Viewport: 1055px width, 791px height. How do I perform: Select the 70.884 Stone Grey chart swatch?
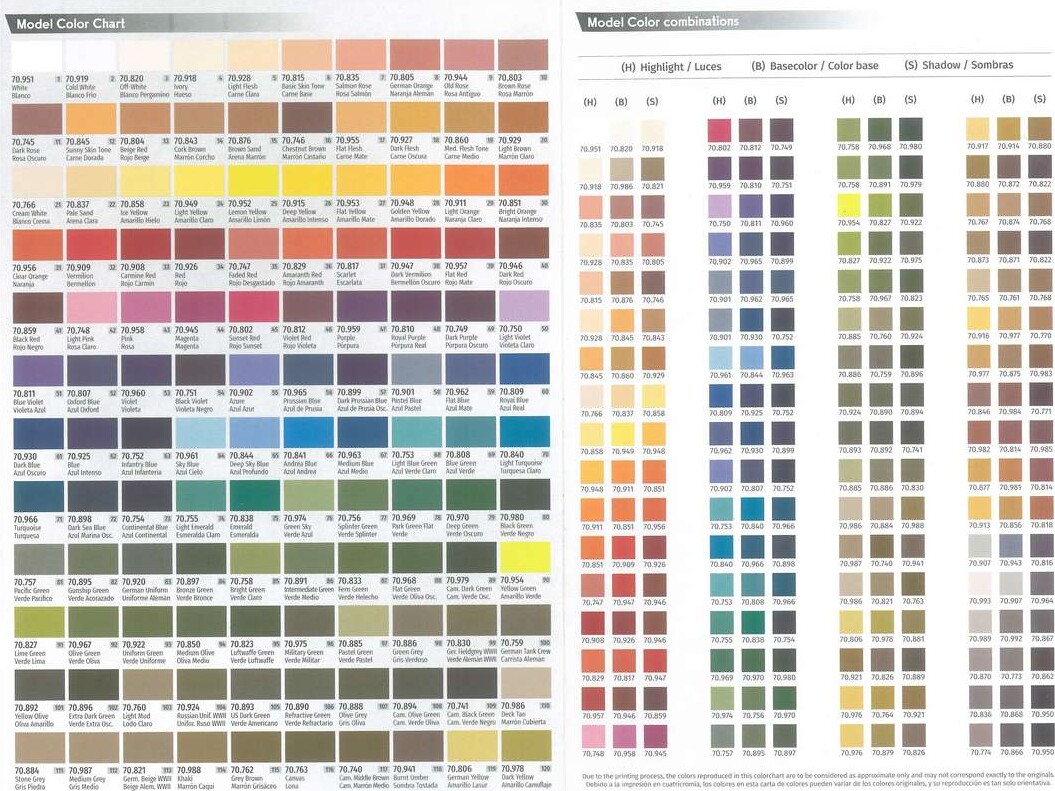[x=40, y=747]
